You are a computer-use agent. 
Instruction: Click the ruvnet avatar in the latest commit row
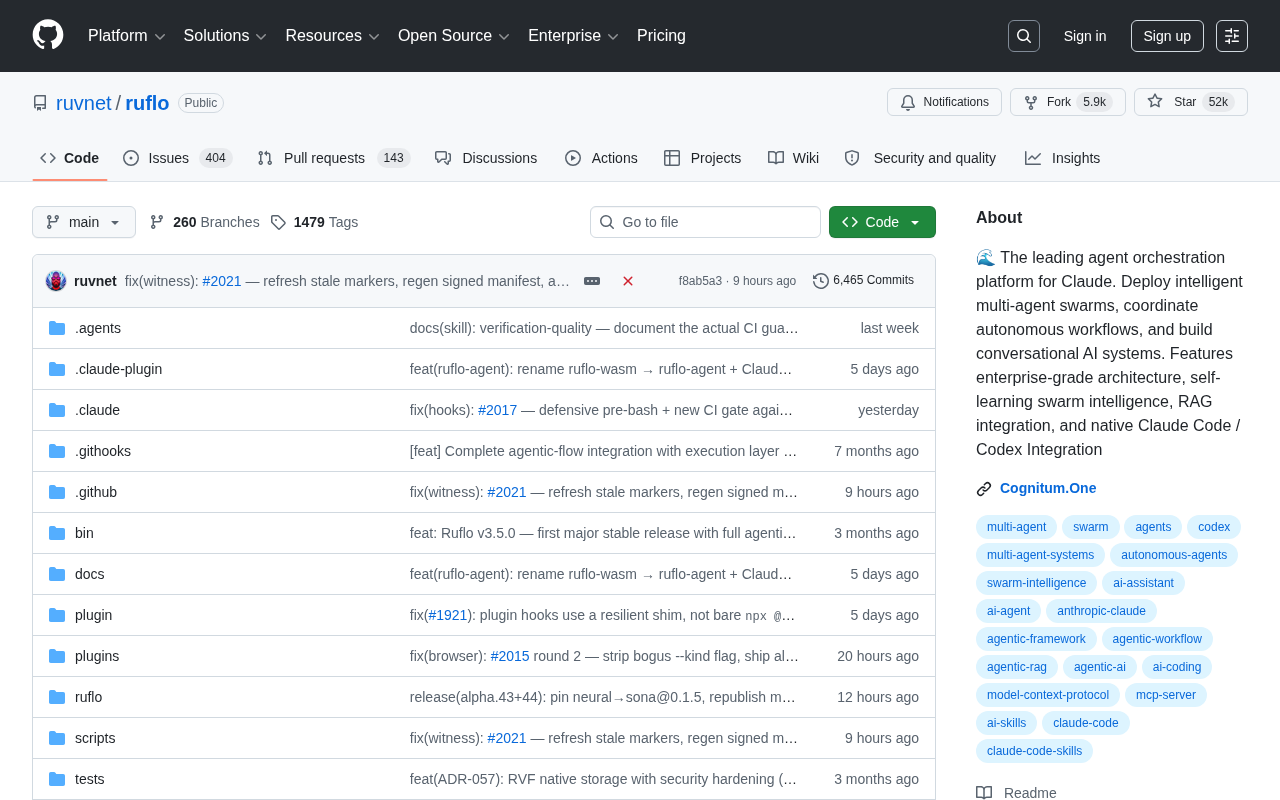[56, 281]
